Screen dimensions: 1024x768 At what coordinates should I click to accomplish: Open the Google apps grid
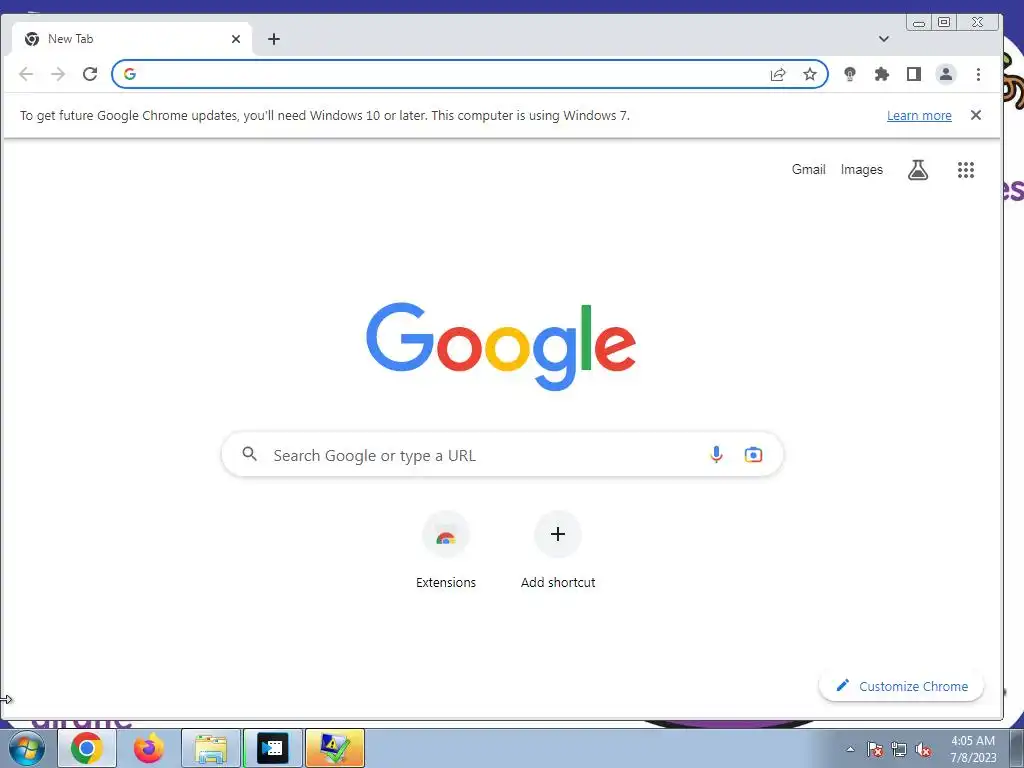[966, 170]
